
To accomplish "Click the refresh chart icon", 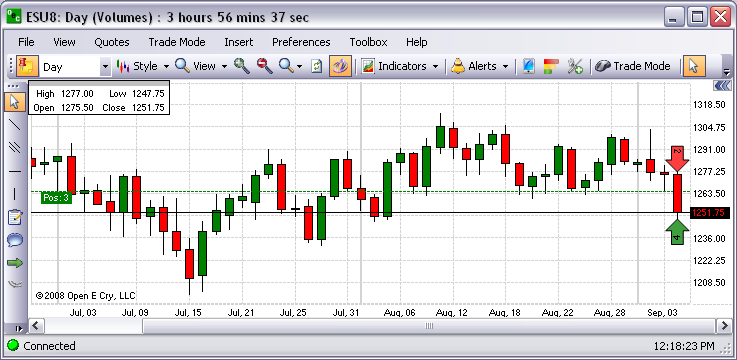I will point(317,66).
